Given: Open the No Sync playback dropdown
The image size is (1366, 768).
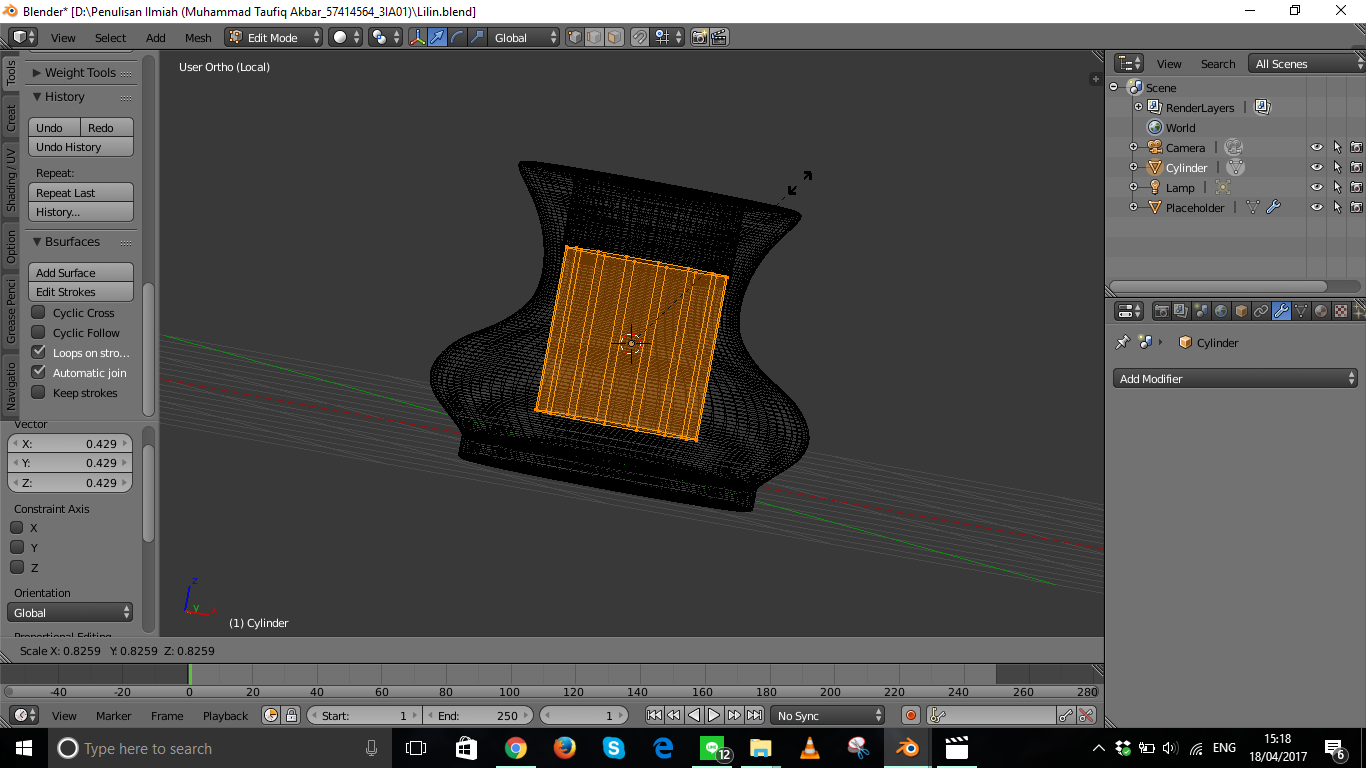Looking at the screenshot, I should (x=828, y=715).
